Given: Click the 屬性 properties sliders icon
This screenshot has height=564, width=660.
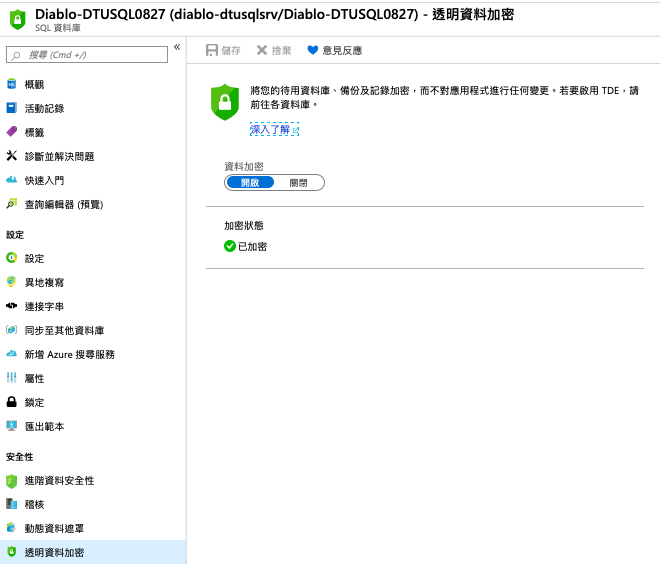Looking at the screenshot, I should (x=12, y=378).
